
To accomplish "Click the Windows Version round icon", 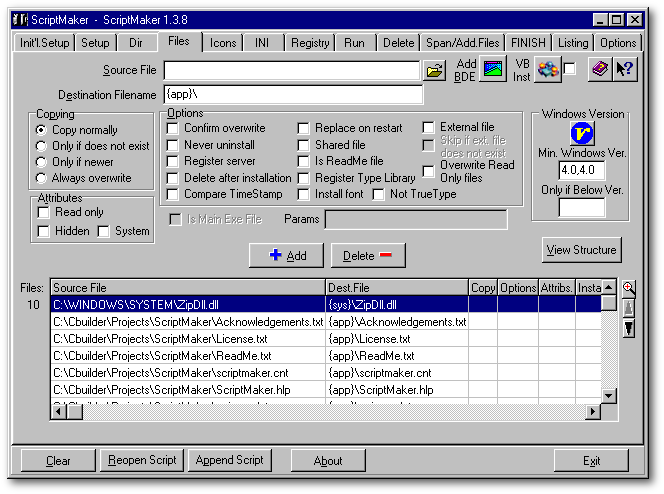I will 582,133.
